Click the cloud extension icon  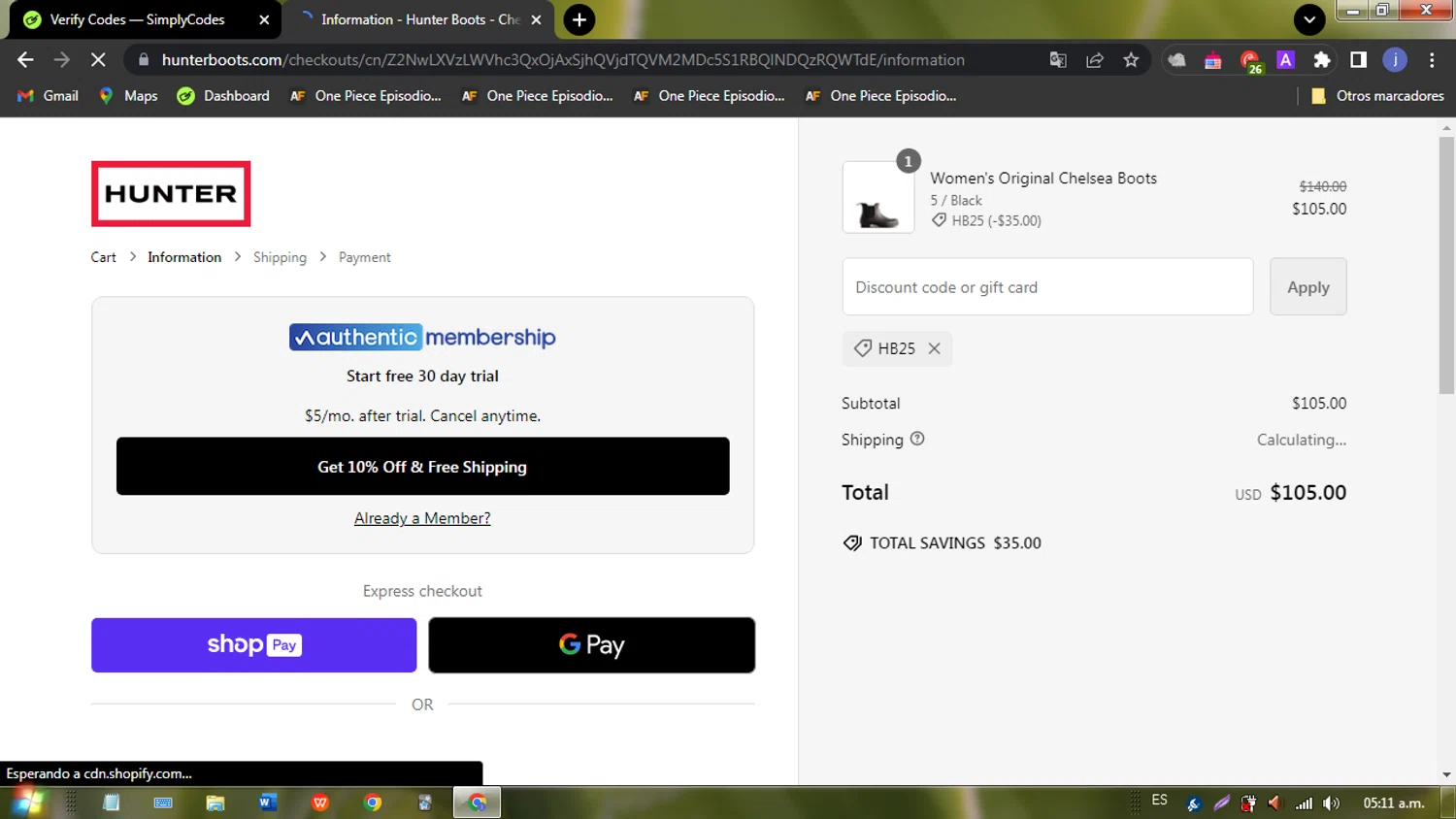pyautogui.click(x=1176, y=60)
